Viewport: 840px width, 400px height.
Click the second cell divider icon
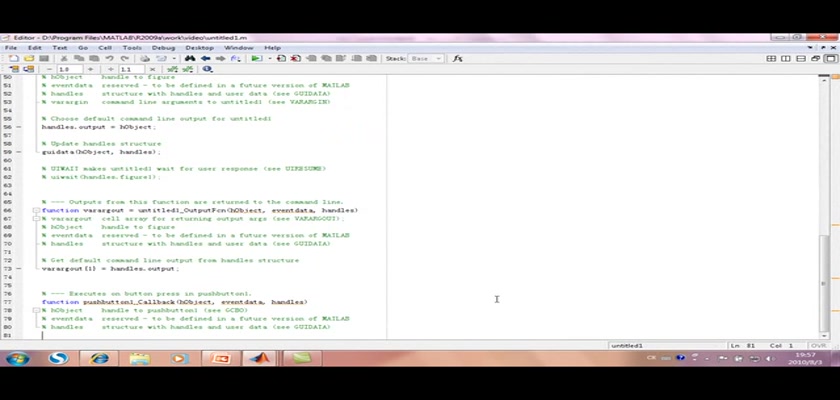tap(188, 69)
